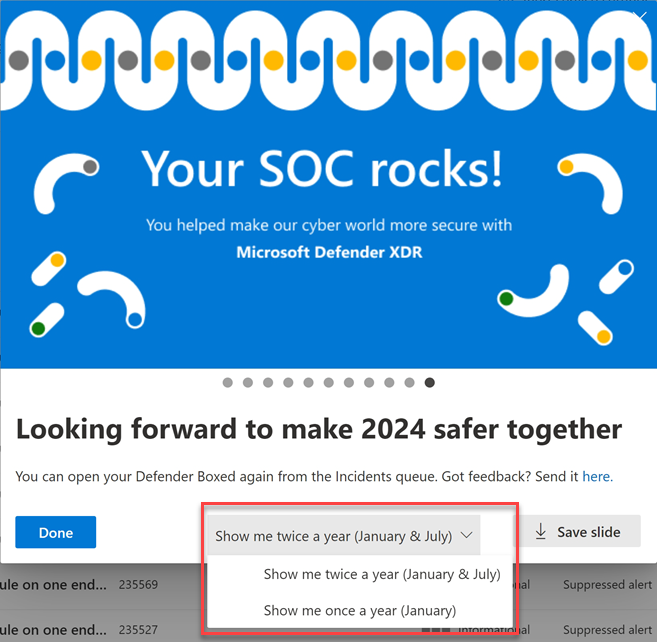The height and width of the screenshot is (642, 657).
Task: Go to the first slide pagination dot
Action: tap(228, 383)
